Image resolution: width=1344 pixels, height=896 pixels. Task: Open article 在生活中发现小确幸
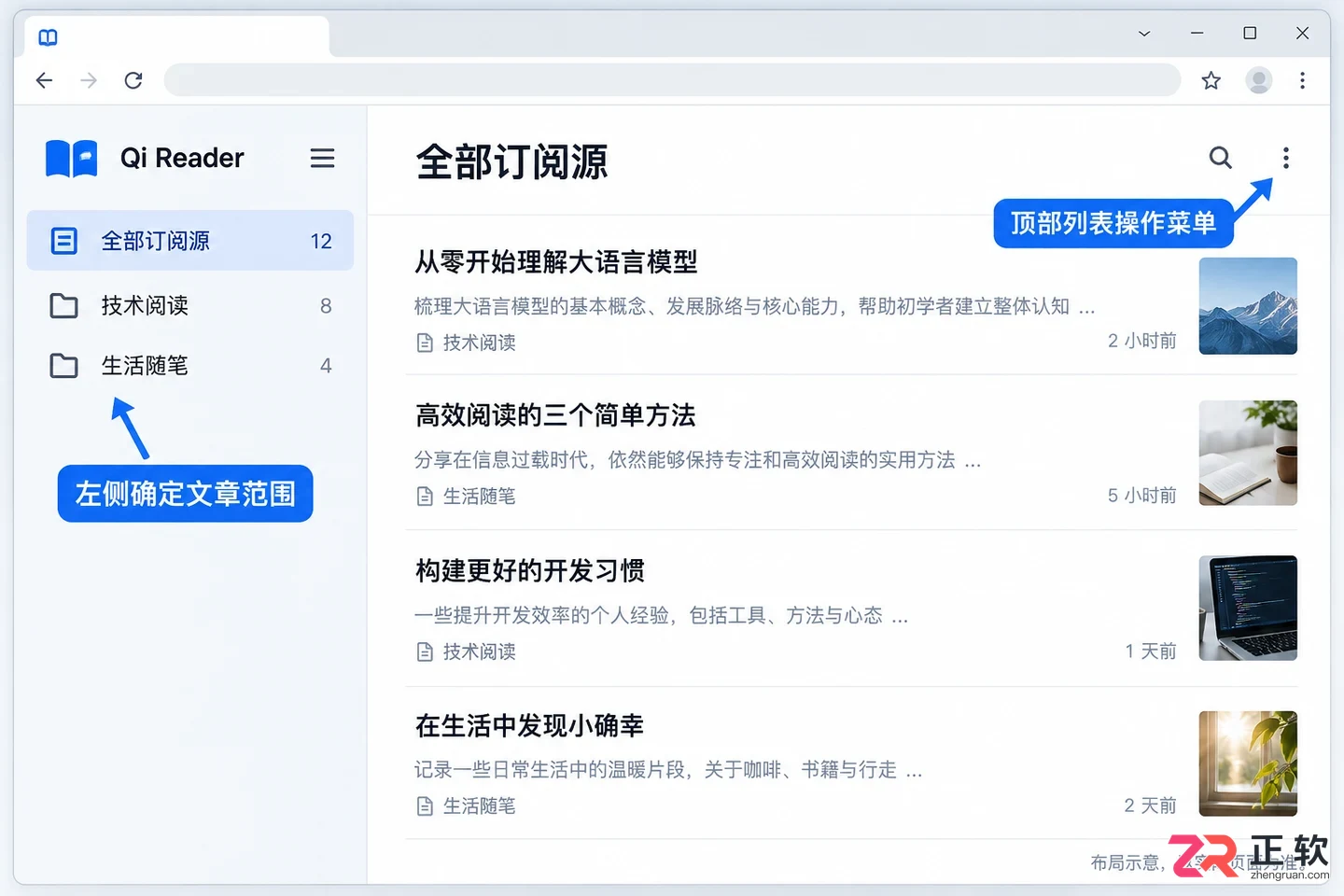coord(530,725)
